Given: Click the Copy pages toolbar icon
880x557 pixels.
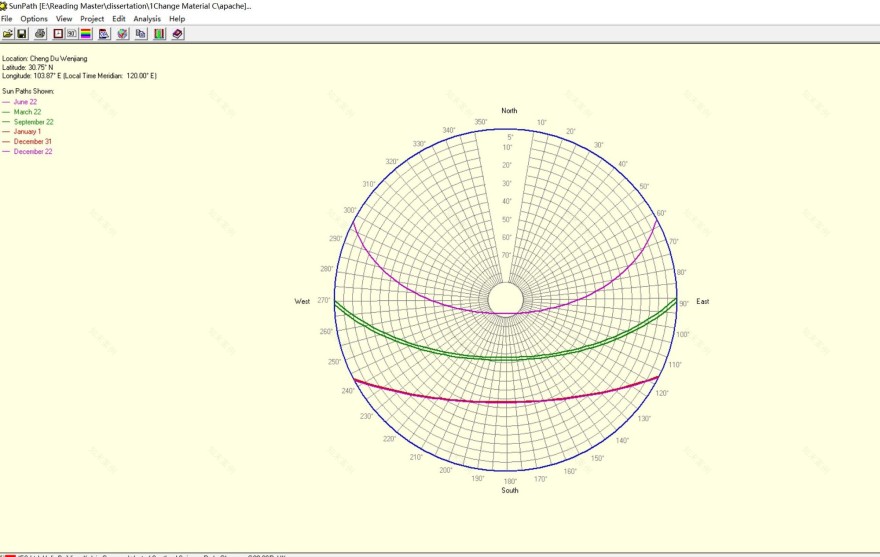Looking at the screenshot, I should [141, 34].
